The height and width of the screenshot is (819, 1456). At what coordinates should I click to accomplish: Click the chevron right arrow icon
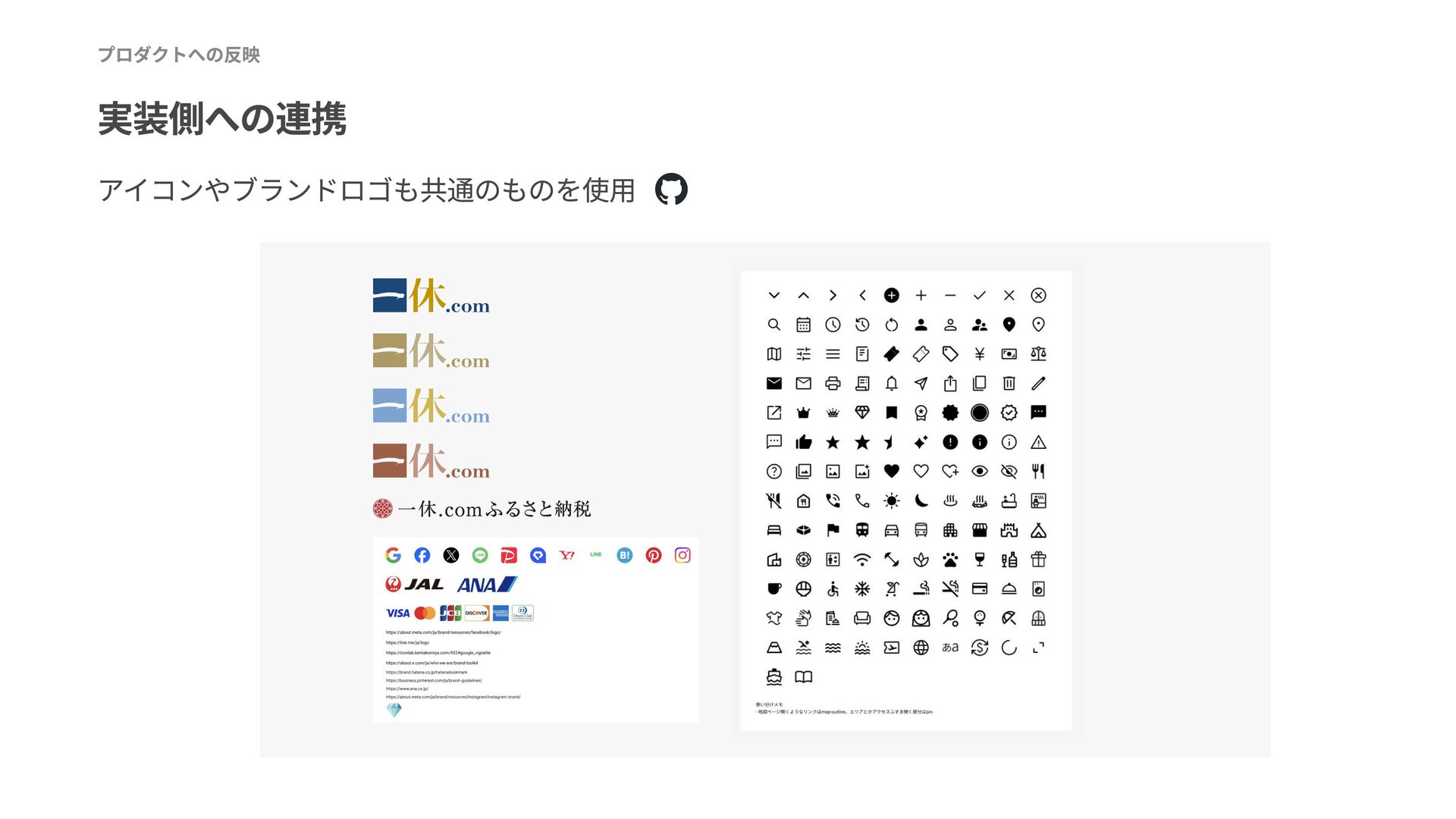tap(833, 296)
